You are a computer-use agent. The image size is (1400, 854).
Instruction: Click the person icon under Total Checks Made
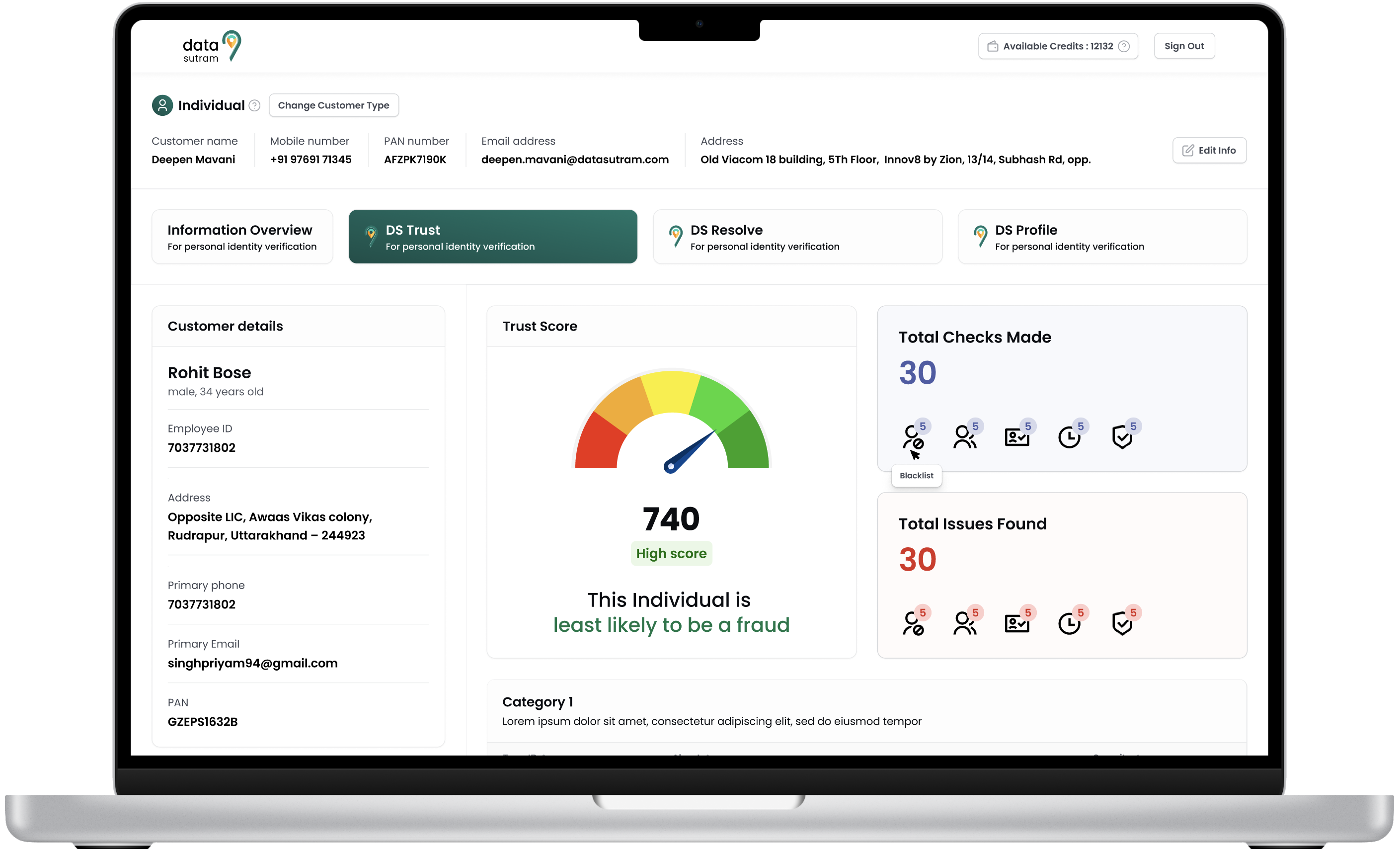964,437
